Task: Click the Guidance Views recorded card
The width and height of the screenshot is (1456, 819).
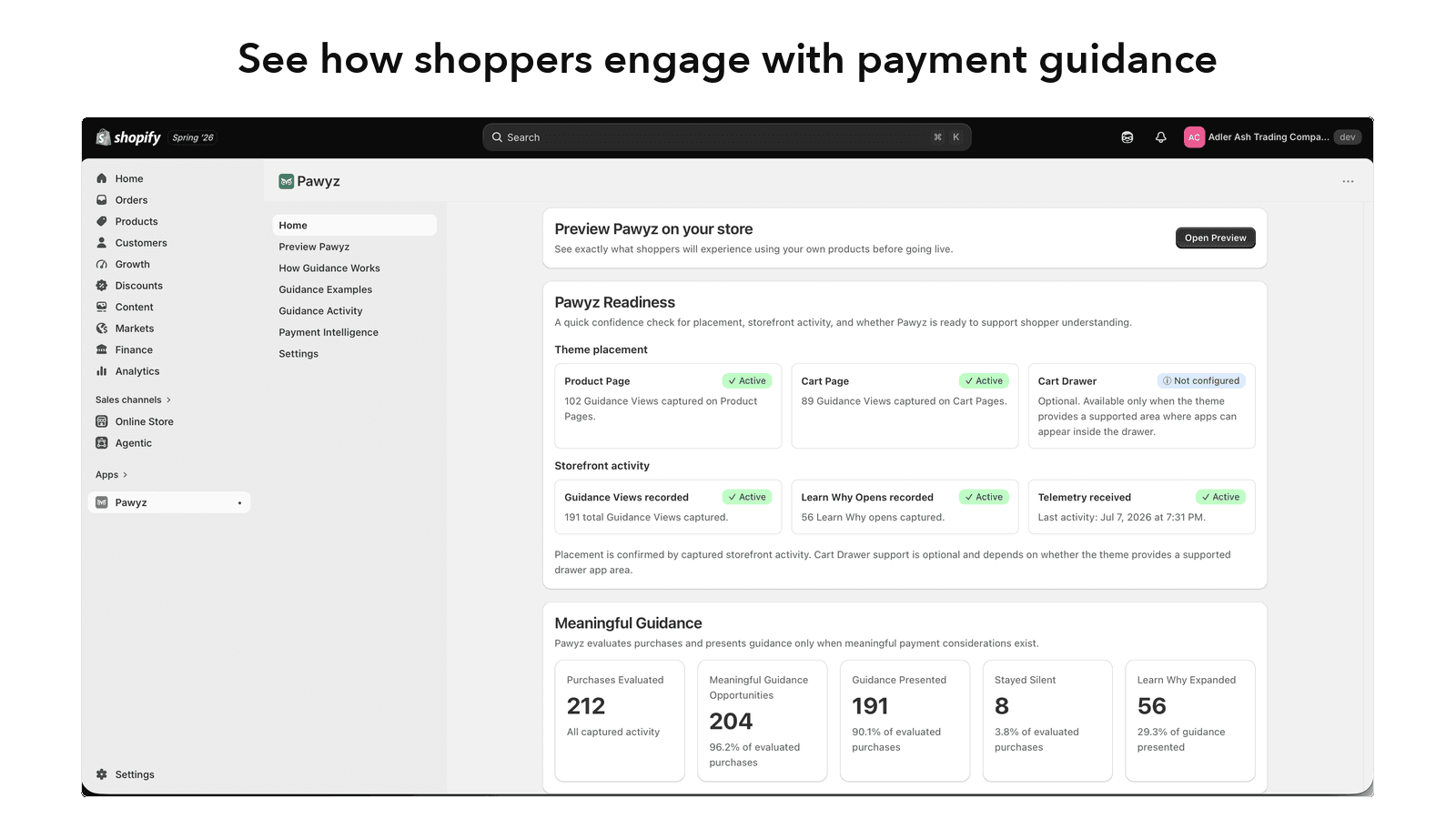Action: coord(668,507)
